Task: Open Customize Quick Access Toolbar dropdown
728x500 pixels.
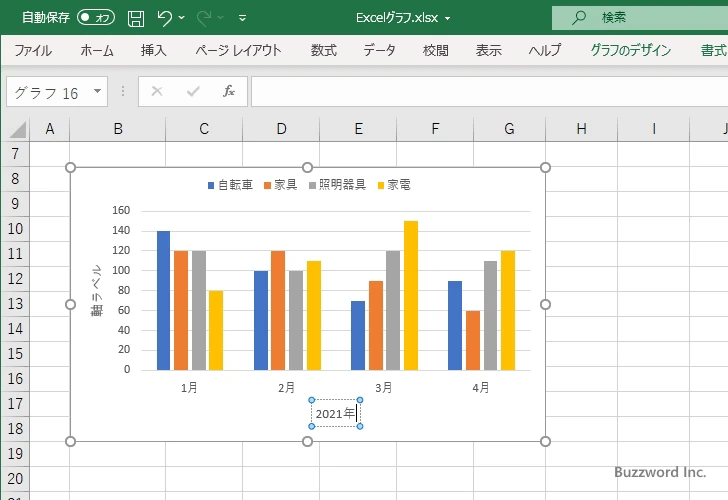Action: point(242,18)
